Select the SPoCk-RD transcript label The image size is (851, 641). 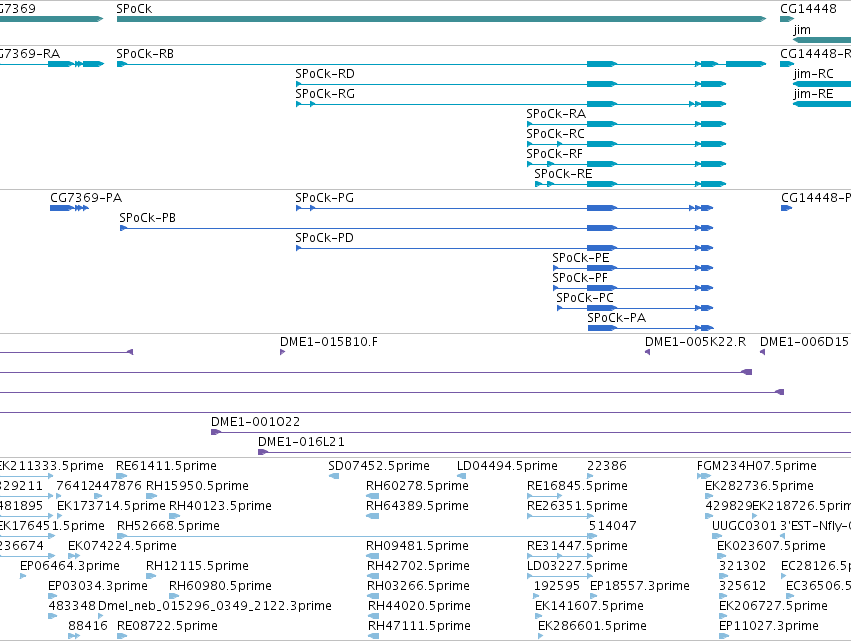click(325, 74)
